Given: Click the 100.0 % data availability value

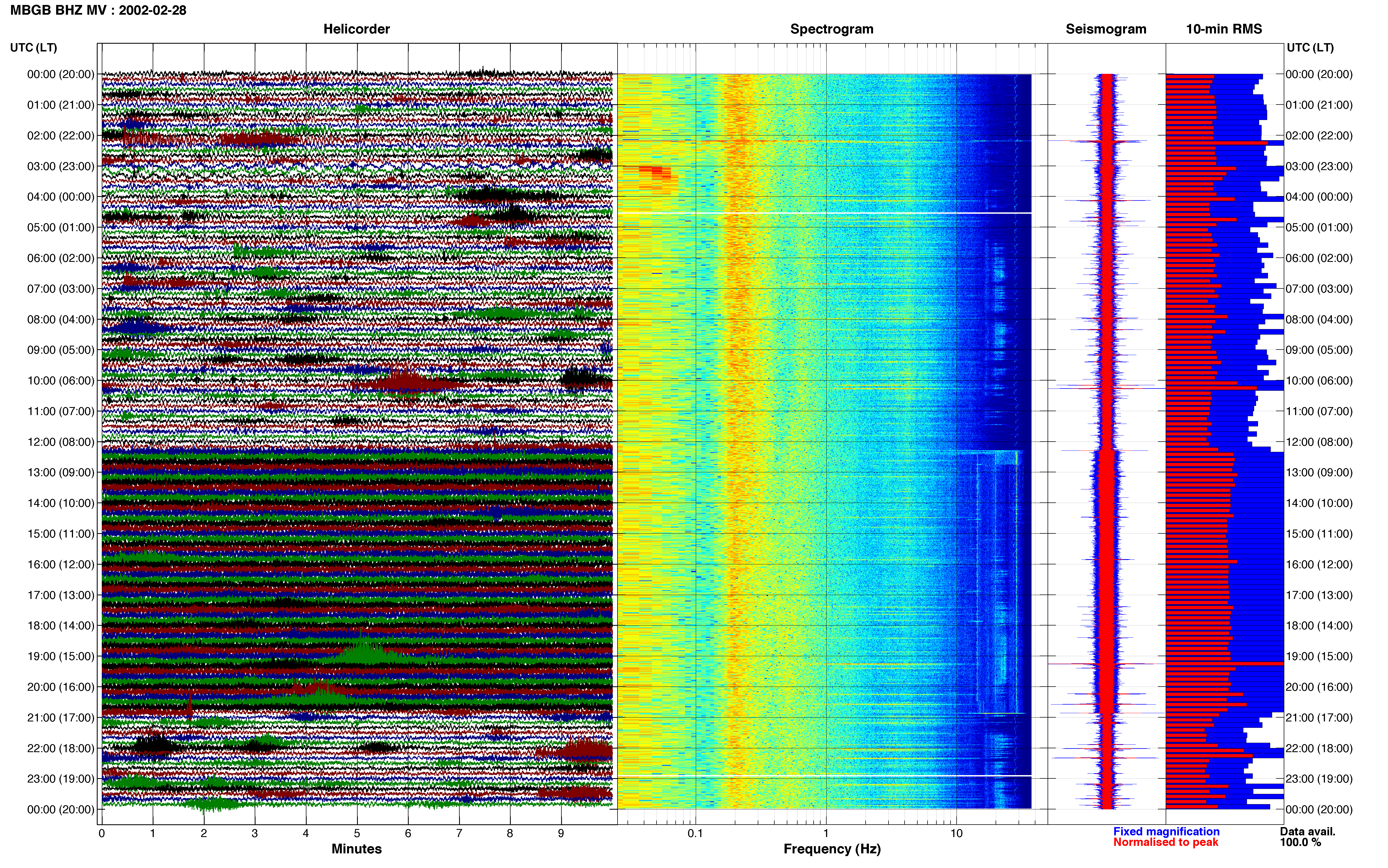Looking at the screenshot, I should (1300, 843).
